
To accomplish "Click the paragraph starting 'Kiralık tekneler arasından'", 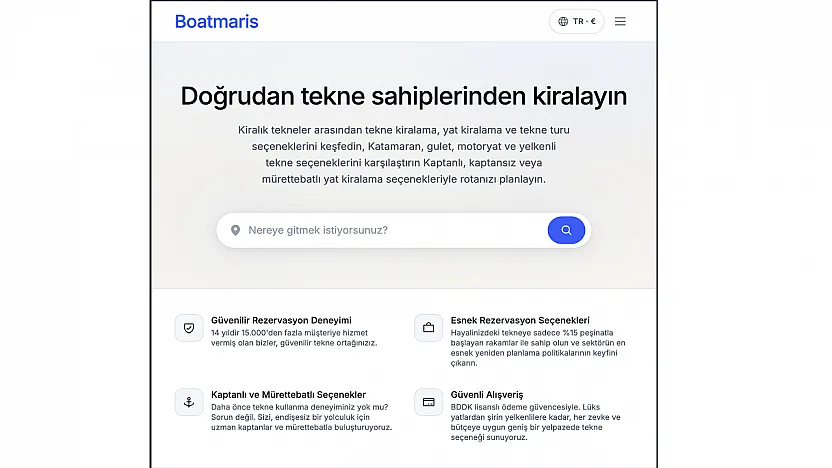I will tap(404, 154).
